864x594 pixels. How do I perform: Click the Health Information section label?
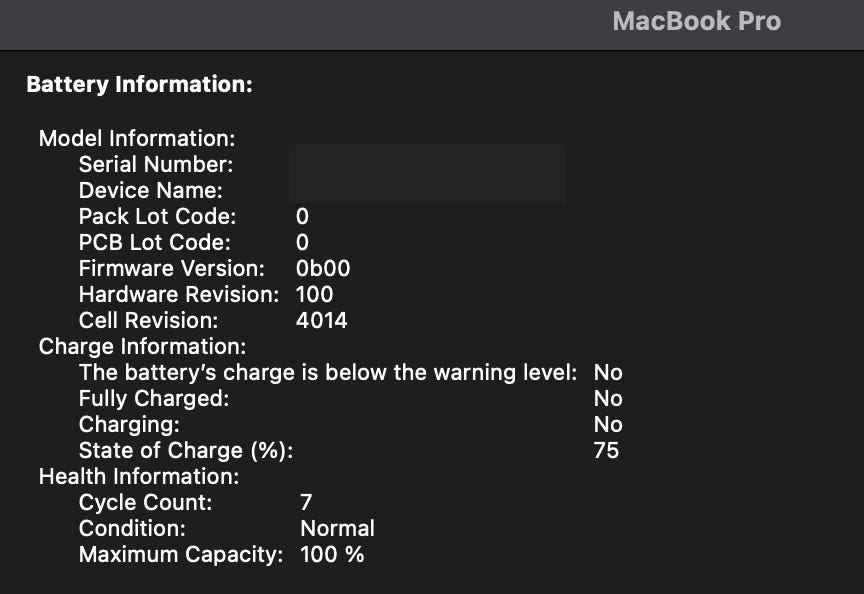coord(139,476)
